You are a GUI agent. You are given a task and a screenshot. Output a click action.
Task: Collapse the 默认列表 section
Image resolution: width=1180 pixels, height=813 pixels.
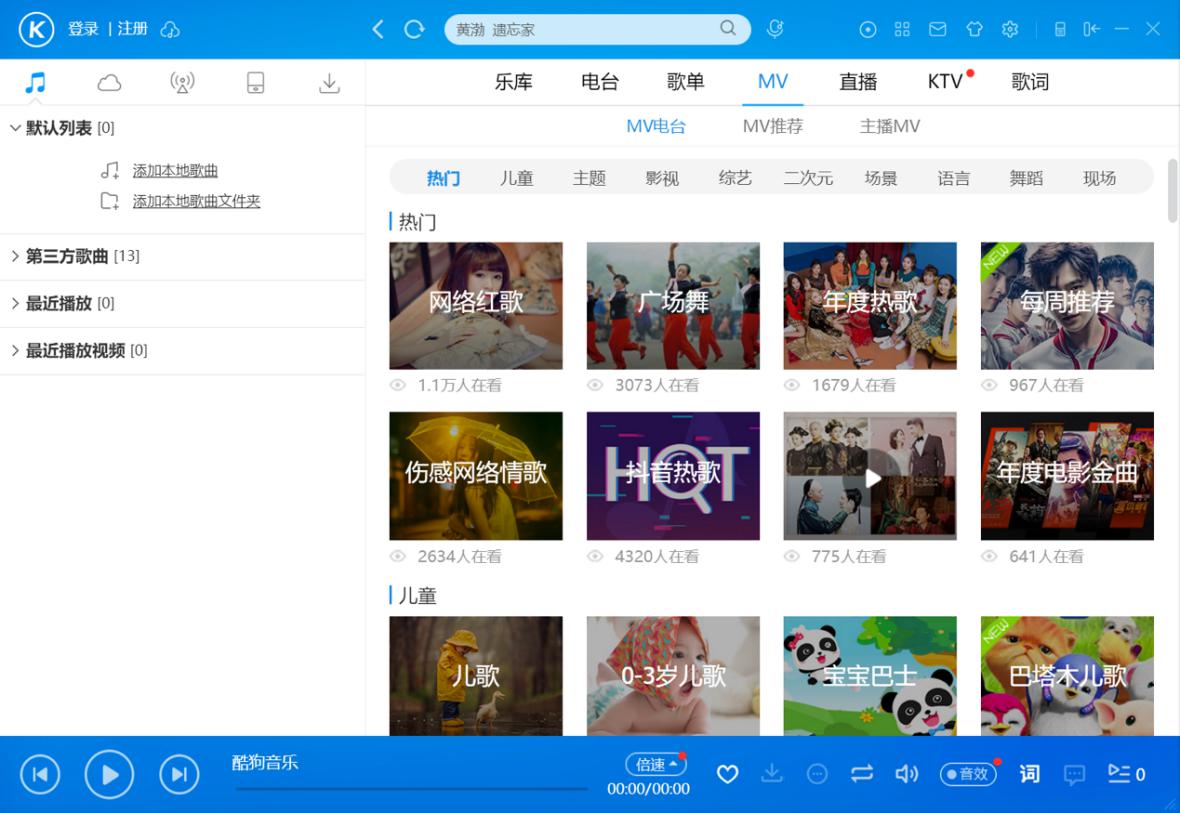click(x=15, y=128)
